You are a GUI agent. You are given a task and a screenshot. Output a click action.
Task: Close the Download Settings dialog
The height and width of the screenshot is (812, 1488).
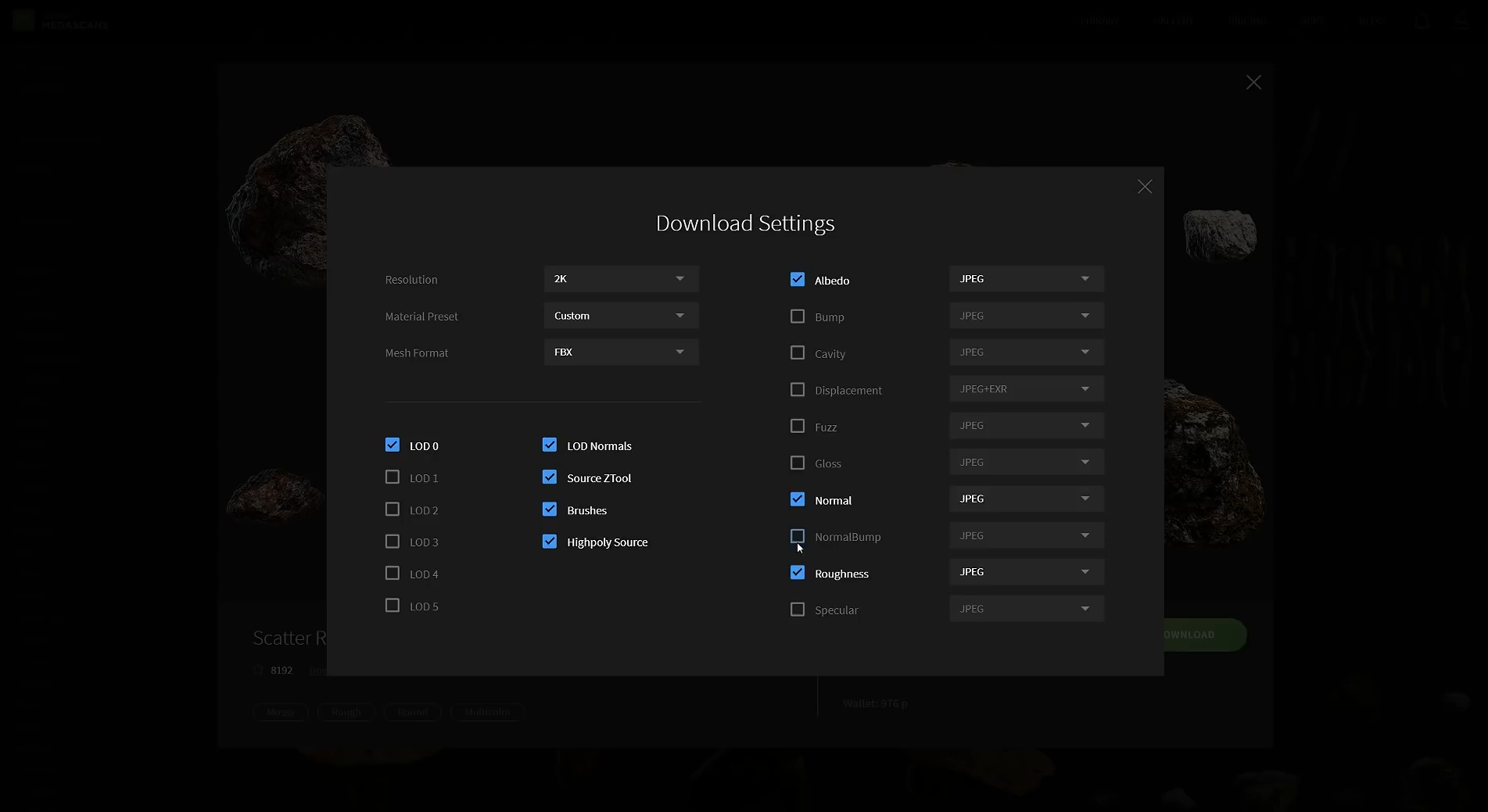[x=1144, y=187]
